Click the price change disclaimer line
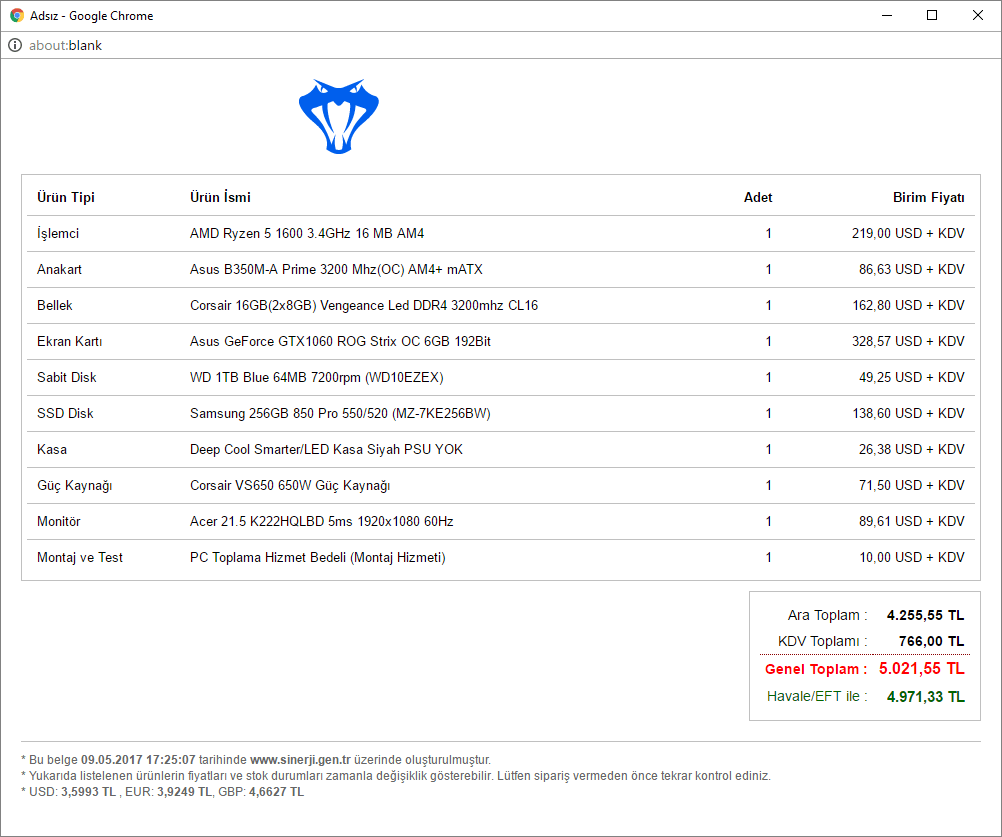This screenshot has width=1002, height=837. click(x=396, y=776)
